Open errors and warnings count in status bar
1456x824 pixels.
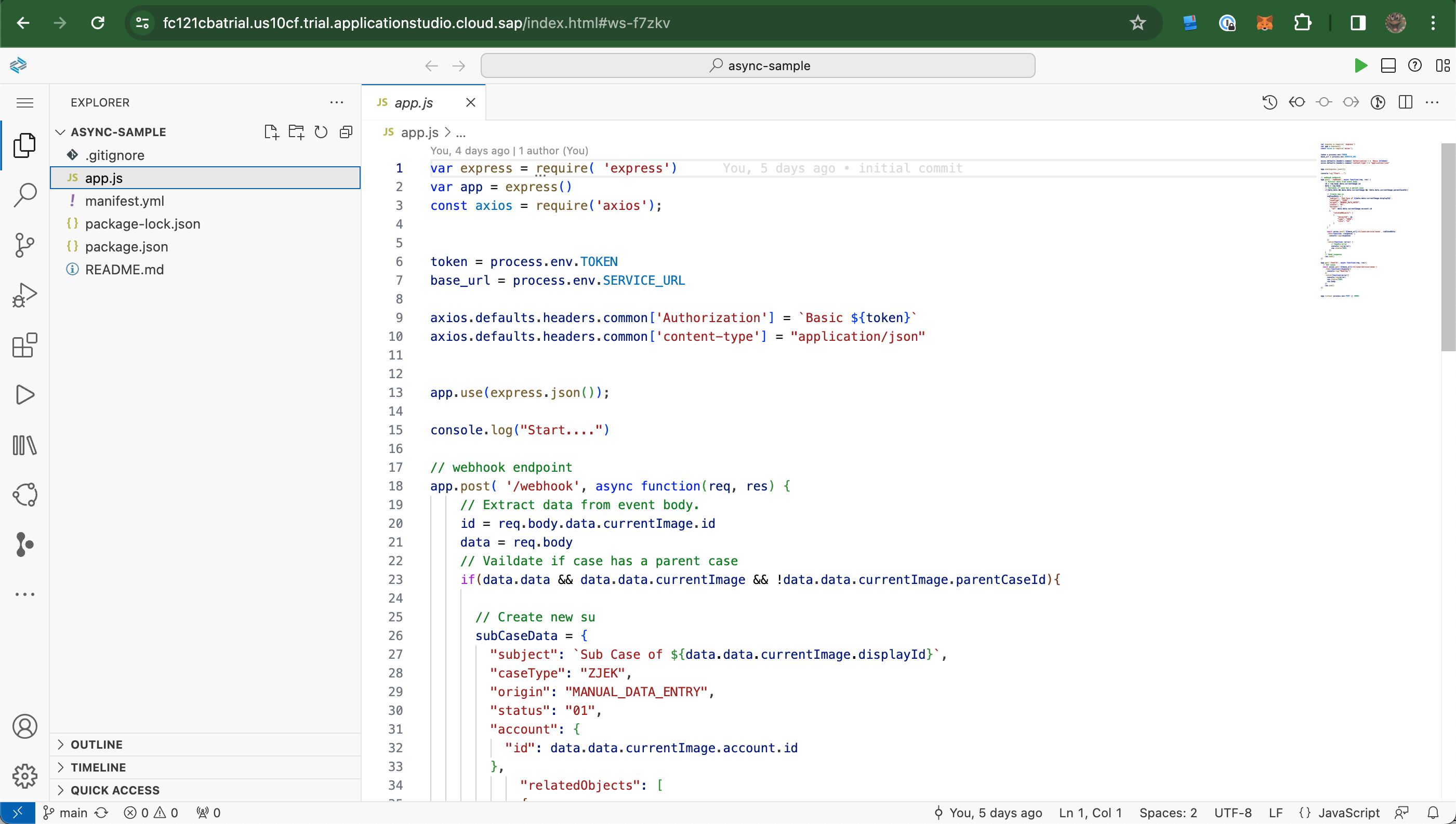[x=151, y=813]
